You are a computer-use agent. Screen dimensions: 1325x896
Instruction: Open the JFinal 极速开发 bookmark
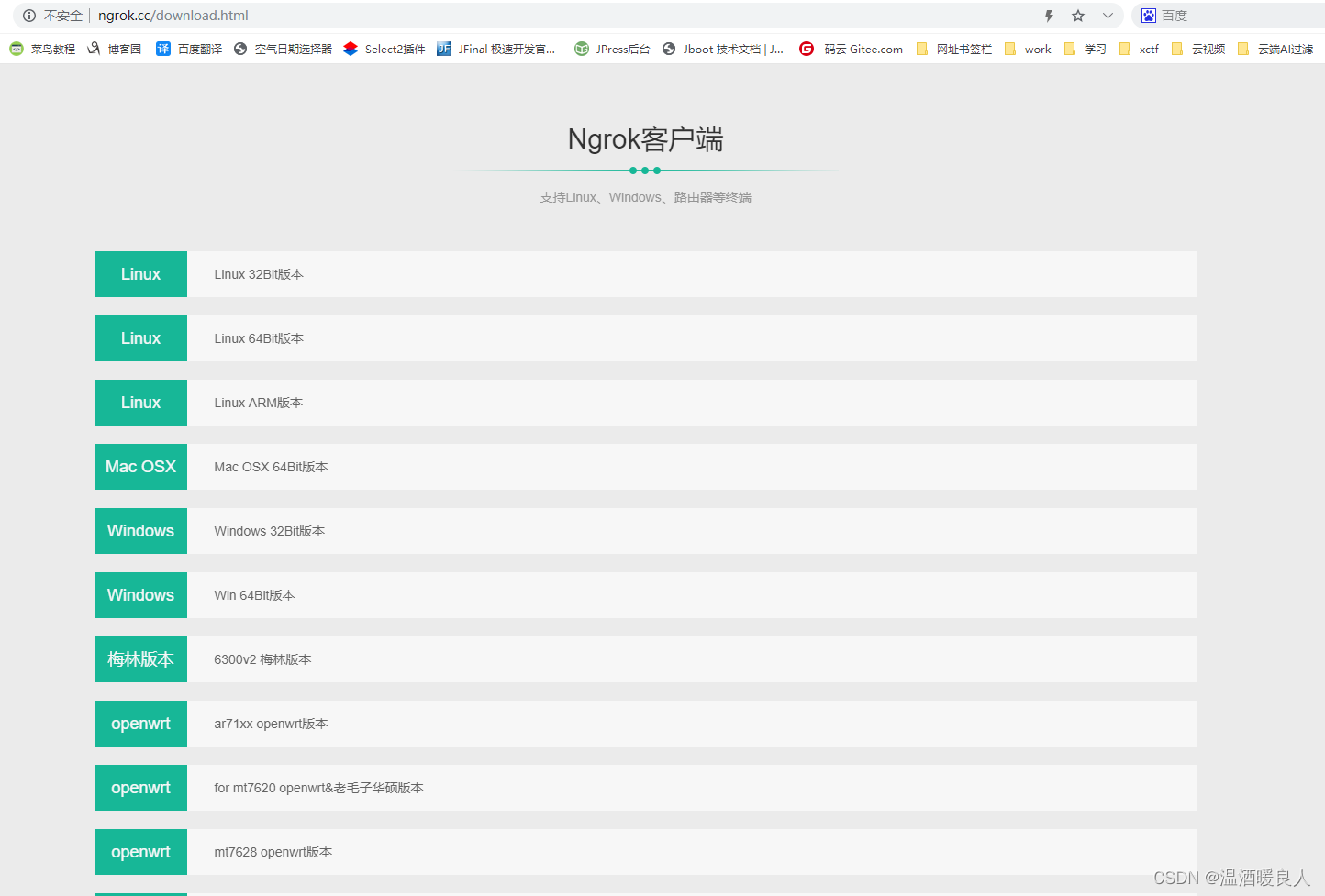click(x=496, y=49)
